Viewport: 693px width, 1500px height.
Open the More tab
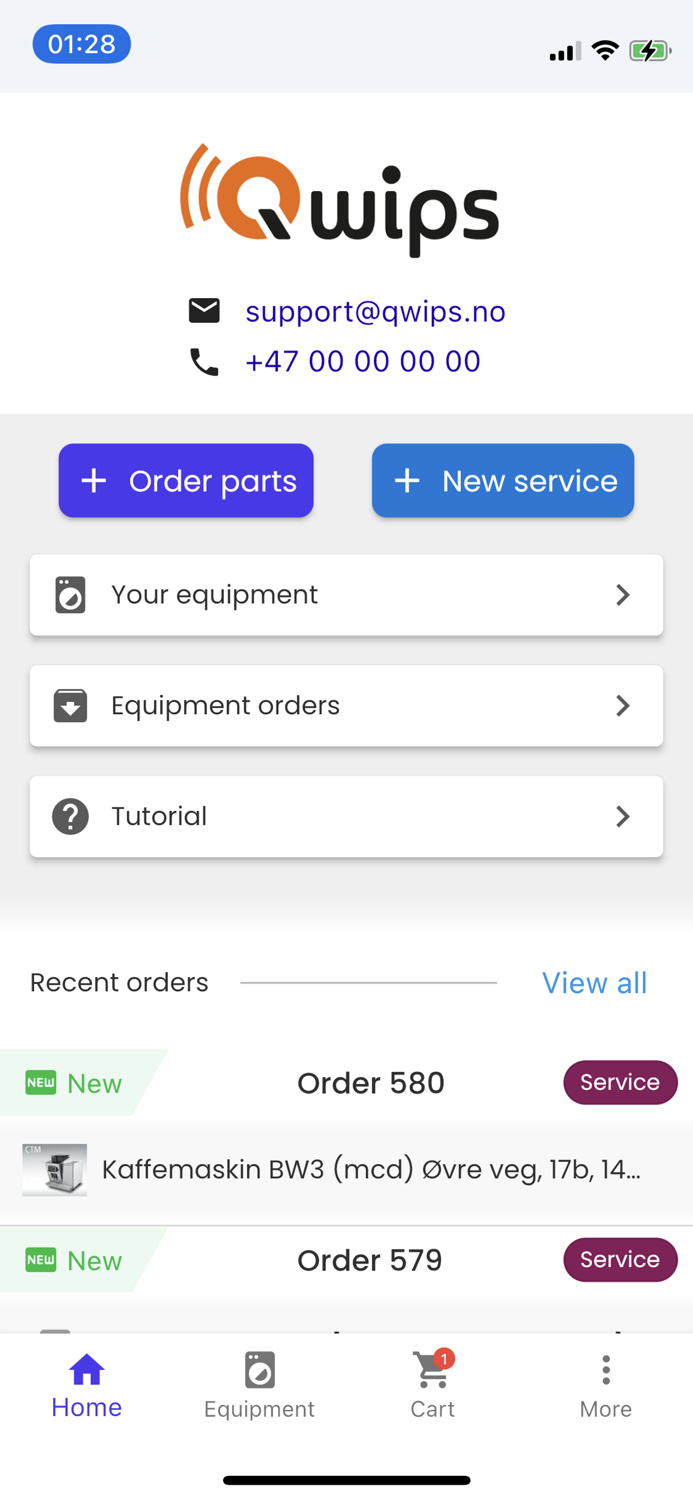[x=606, y=1385]
